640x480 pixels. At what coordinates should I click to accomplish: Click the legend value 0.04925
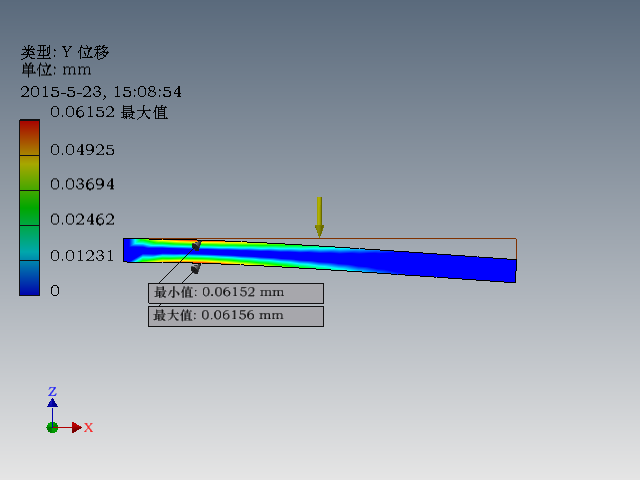click(82, 150)
